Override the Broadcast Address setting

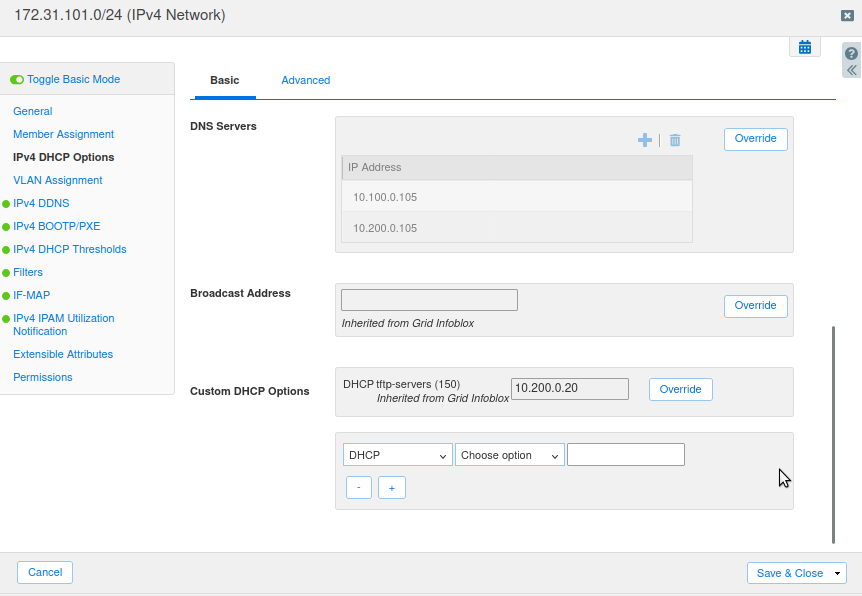755,306
